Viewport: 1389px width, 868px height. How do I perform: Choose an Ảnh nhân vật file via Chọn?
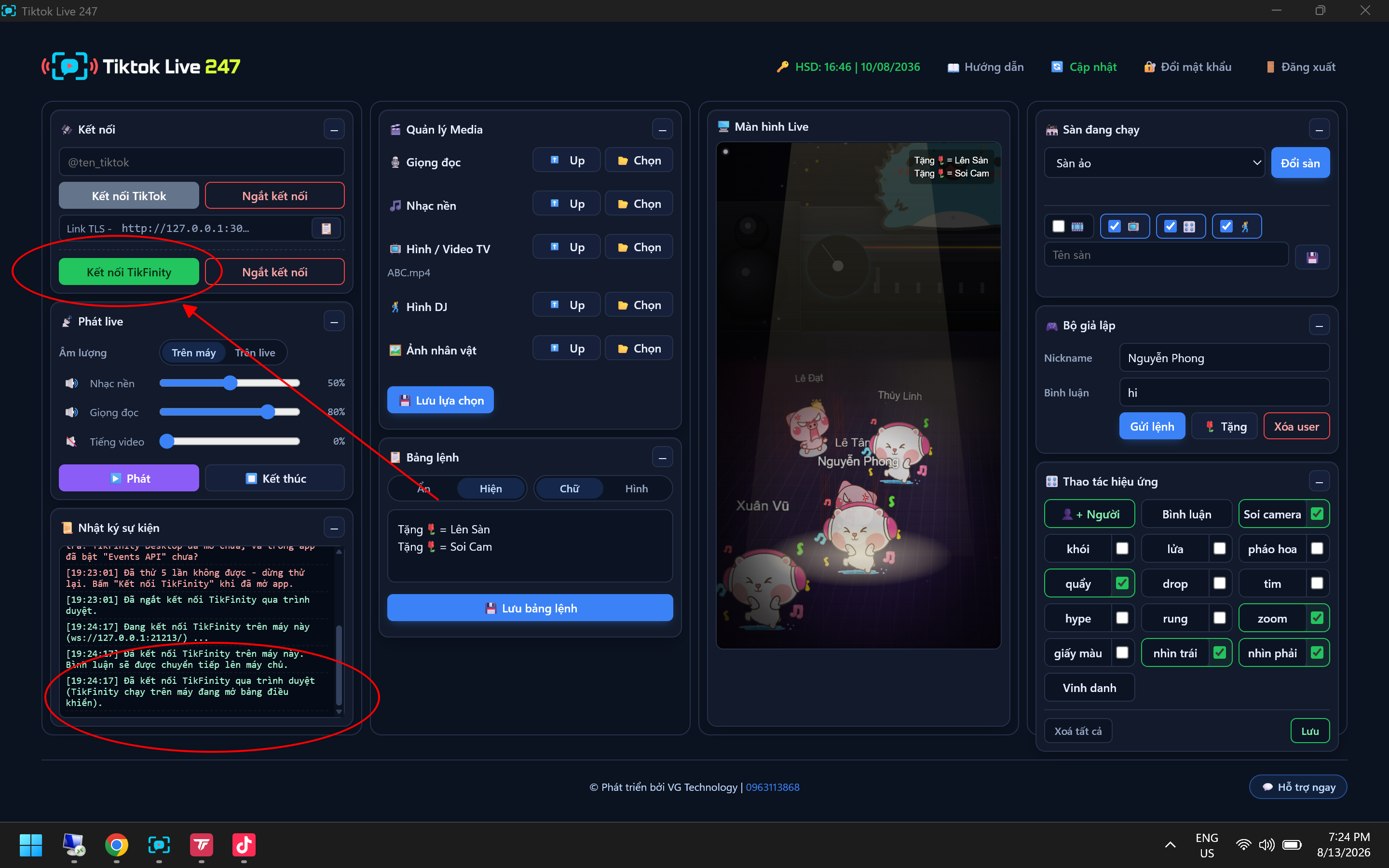[x=639, y=349]
